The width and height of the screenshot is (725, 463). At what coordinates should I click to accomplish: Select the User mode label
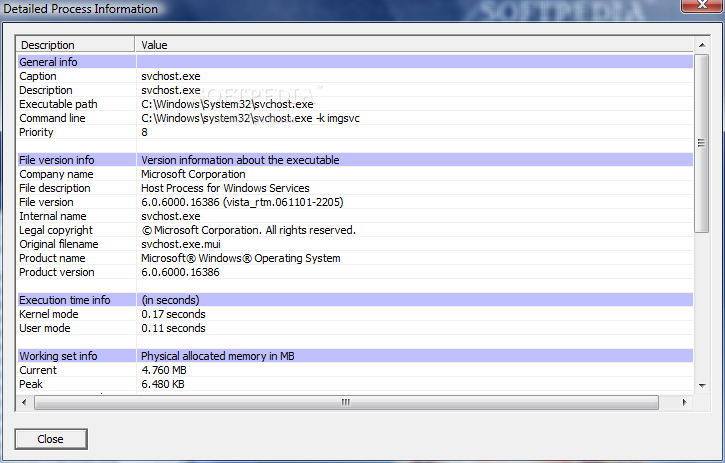click(45, 328)
